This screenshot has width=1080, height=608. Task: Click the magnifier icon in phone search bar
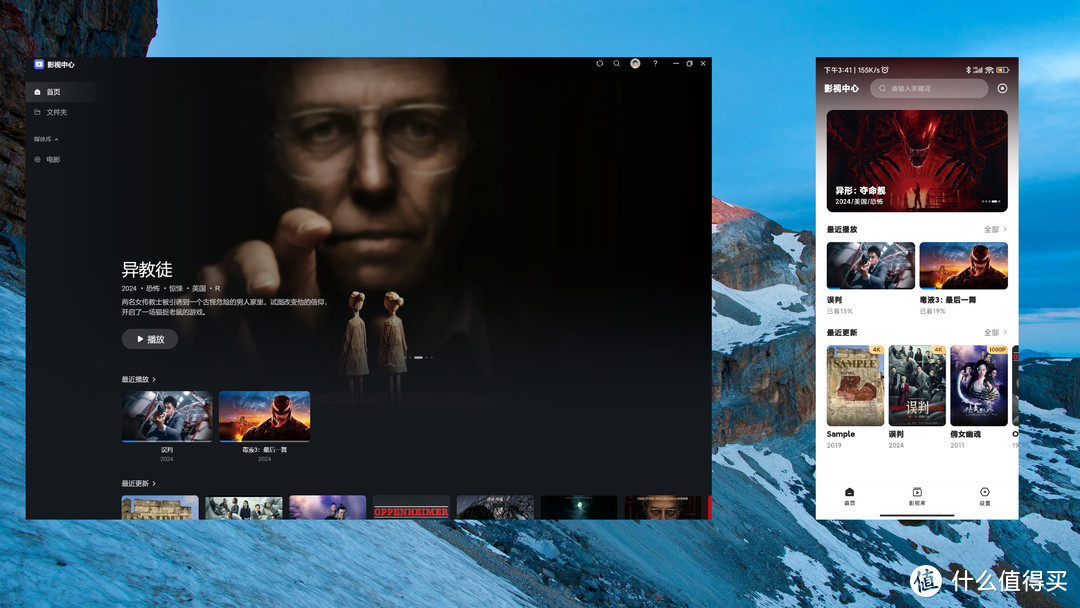[882, 88]
